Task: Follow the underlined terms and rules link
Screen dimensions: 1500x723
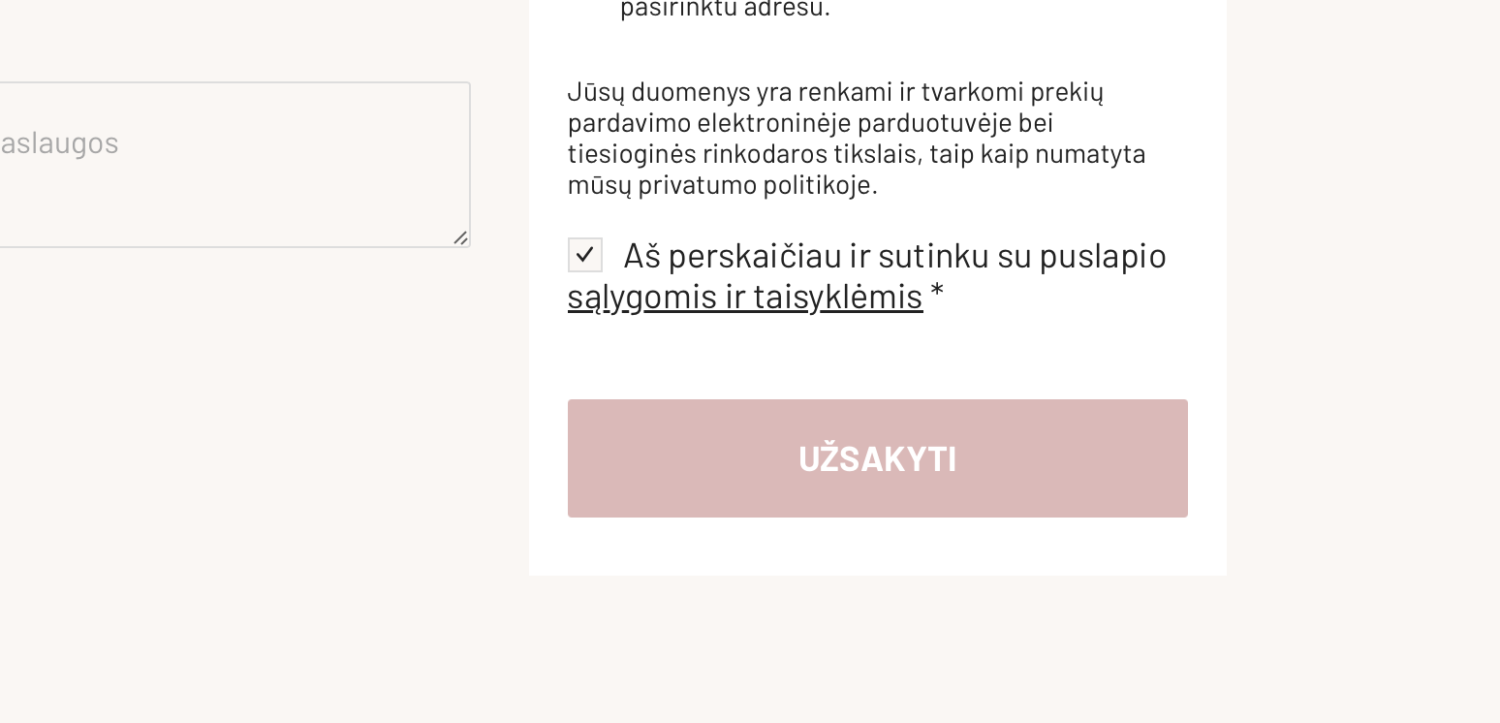Action: pyautogui.click(x=745, y=296)
